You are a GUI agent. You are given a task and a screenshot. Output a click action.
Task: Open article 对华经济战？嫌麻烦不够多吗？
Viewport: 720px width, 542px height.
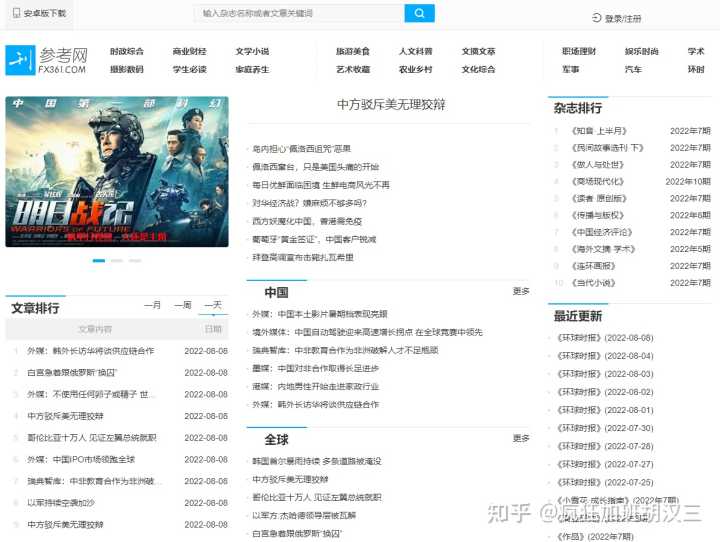(x=309, y=203)
